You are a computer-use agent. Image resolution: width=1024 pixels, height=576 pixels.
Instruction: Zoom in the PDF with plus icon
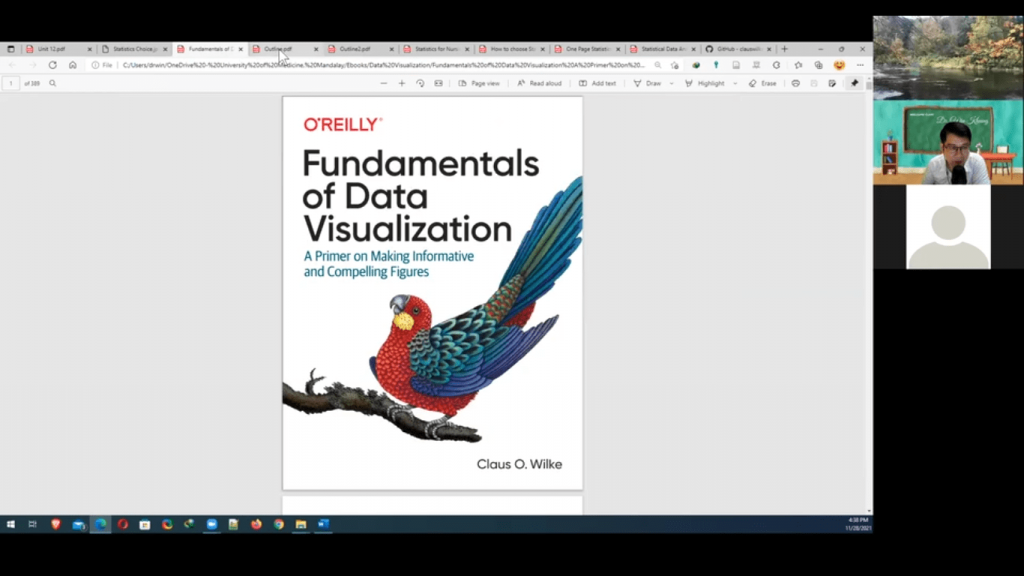pos(402,84)
